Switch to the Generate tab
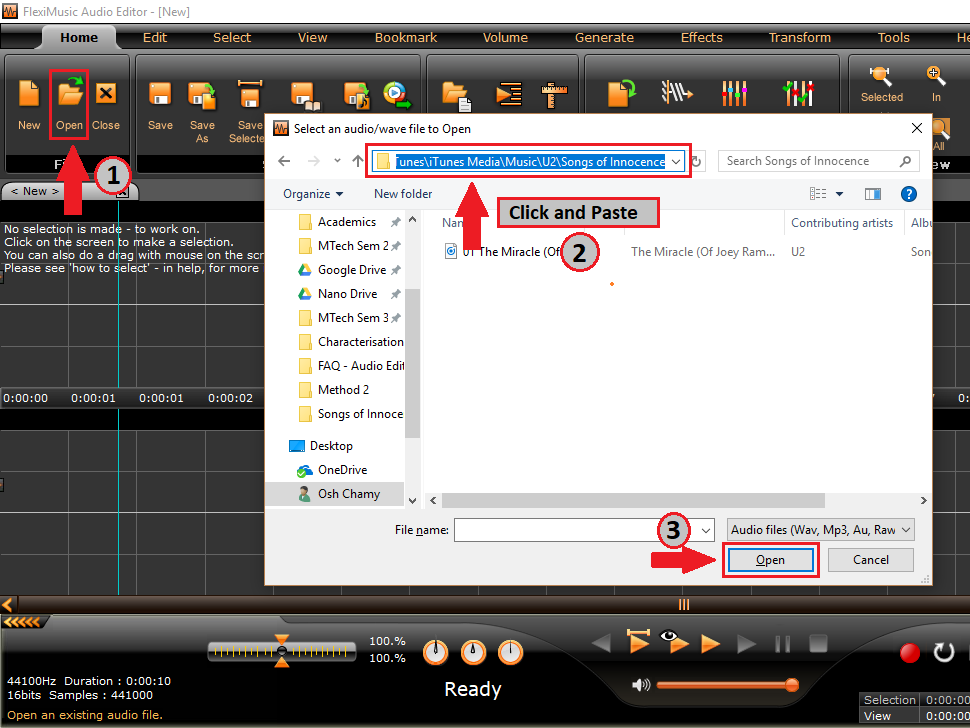This screenshot has width=970, height=728. click(604, 38)
